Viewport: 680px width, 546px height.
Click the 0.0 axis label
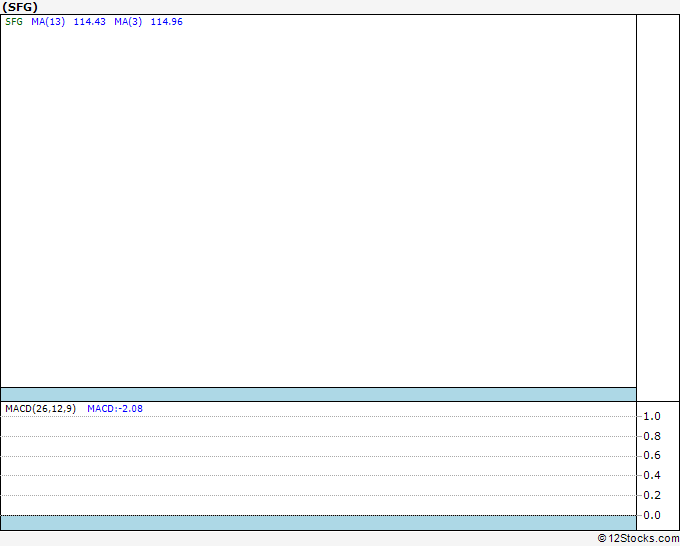[652, 515]
